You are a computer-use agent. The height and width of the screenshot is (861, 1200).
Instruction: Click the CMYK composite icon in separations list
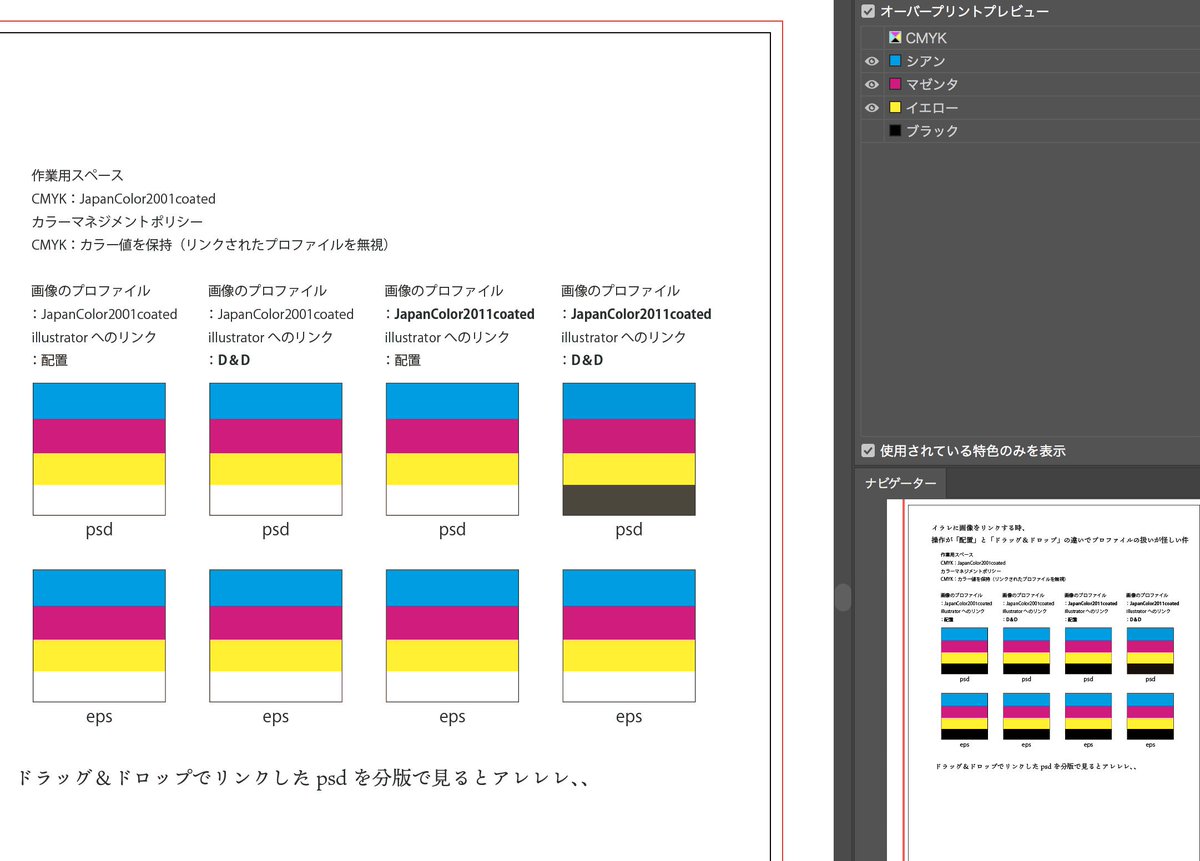point(895,38)
